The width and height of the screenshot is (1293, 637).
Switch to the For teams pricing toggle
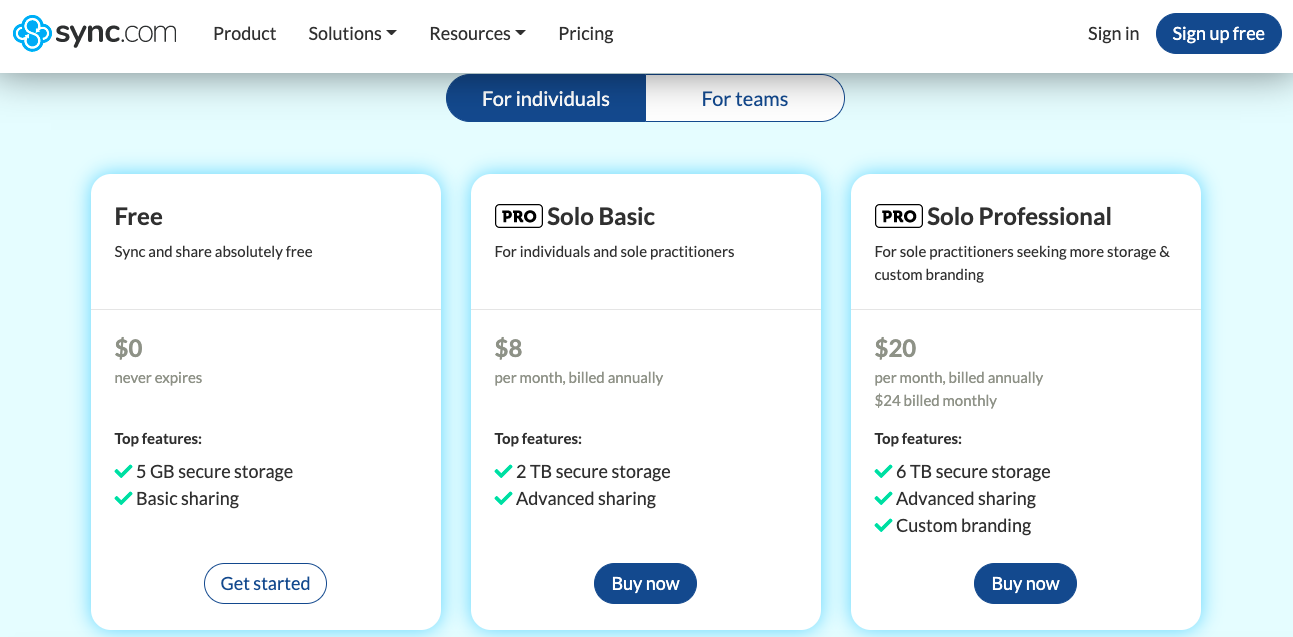click(744, 99)
